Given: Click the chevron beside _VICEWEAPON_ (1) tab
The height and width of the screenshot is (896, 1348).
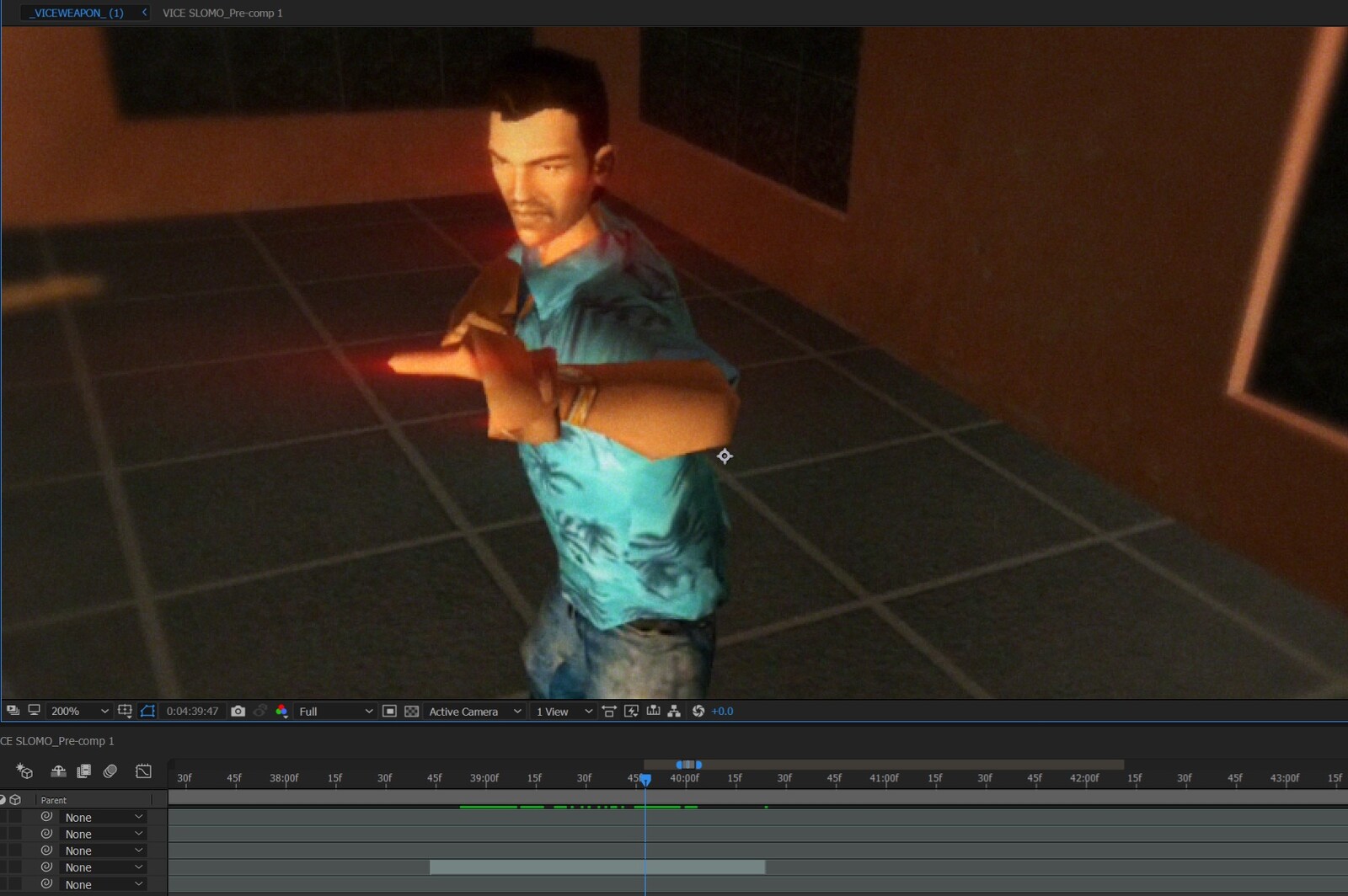Looking at the screenshot, I should click(x=144, y=13).
